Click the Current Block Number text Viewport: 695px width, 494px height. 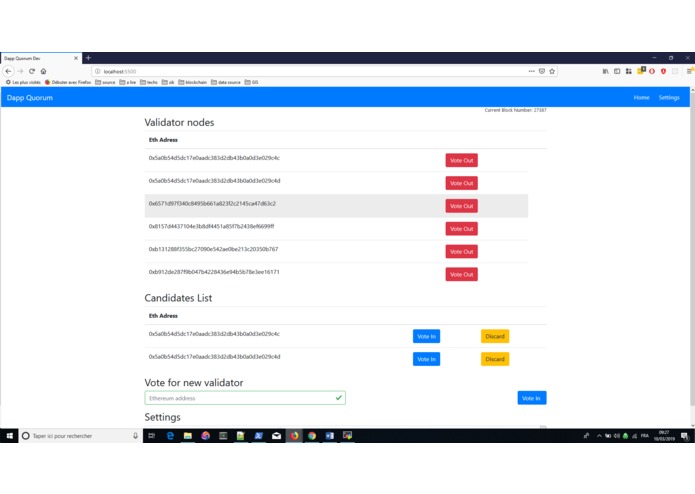pos(515,110)
